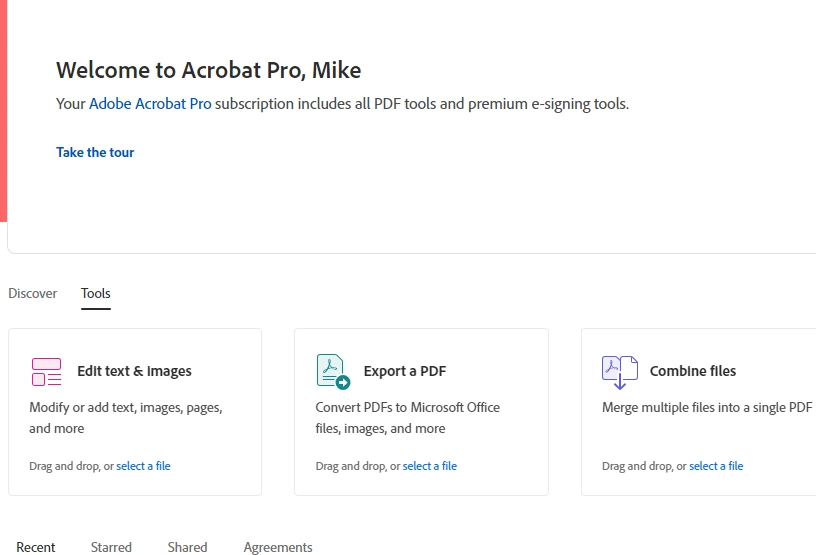
Task: Go to the Shared tab
Action: pos(187,547)
